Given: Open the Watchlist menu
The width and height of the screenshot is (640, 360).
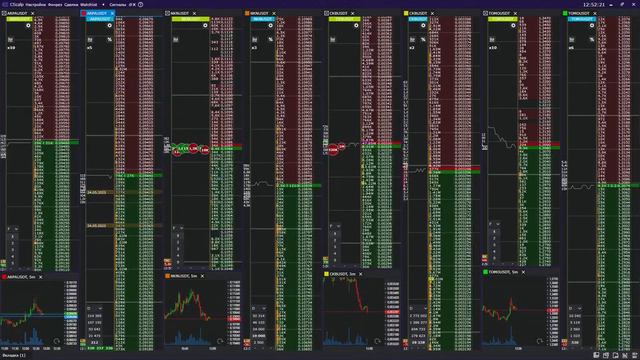Looking at the screenshot, I should pyautogui.click(x=89, y=4).
